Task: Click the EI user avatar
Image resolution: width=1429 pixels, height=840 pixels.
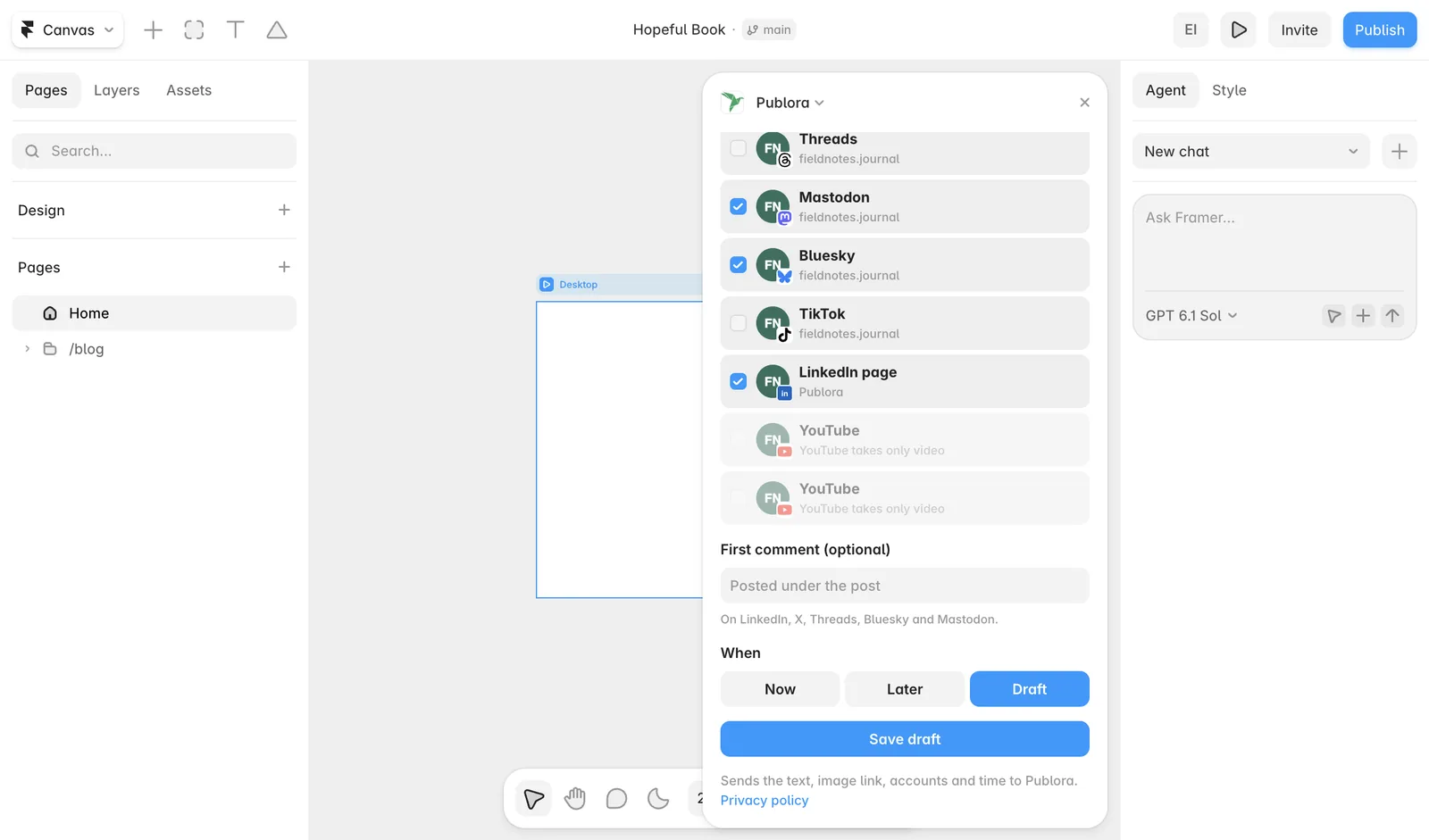Action: 1191,29
